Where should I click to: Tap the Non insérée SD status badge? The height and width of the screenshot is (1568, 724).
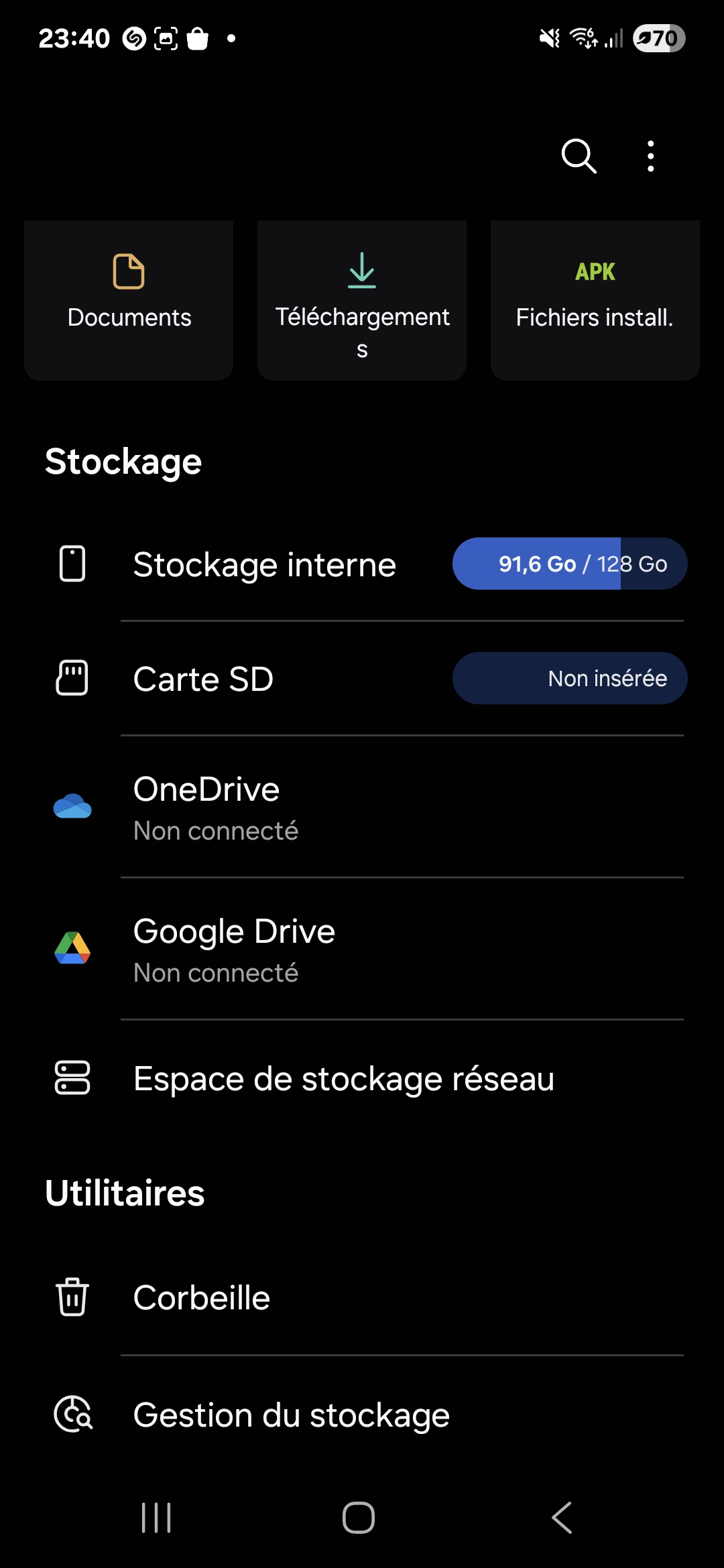(x=569, y=678)
